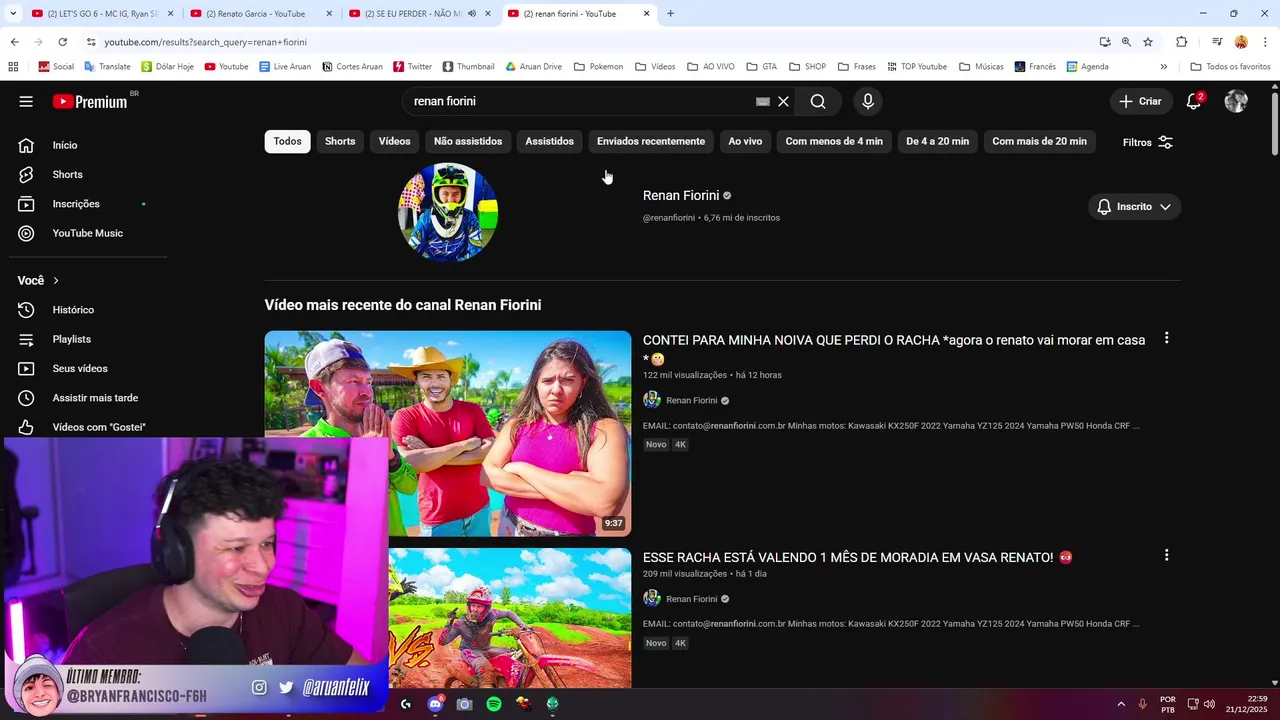Select the Com menos de 4 min chip
Screen dimensions: 1280x720
click(834, 141)
